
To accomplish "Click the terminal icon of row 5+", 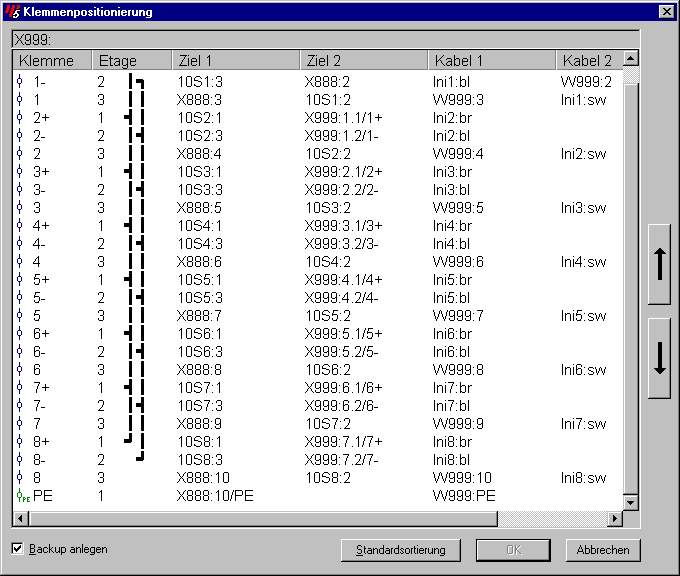I will (x=20, y=280).
